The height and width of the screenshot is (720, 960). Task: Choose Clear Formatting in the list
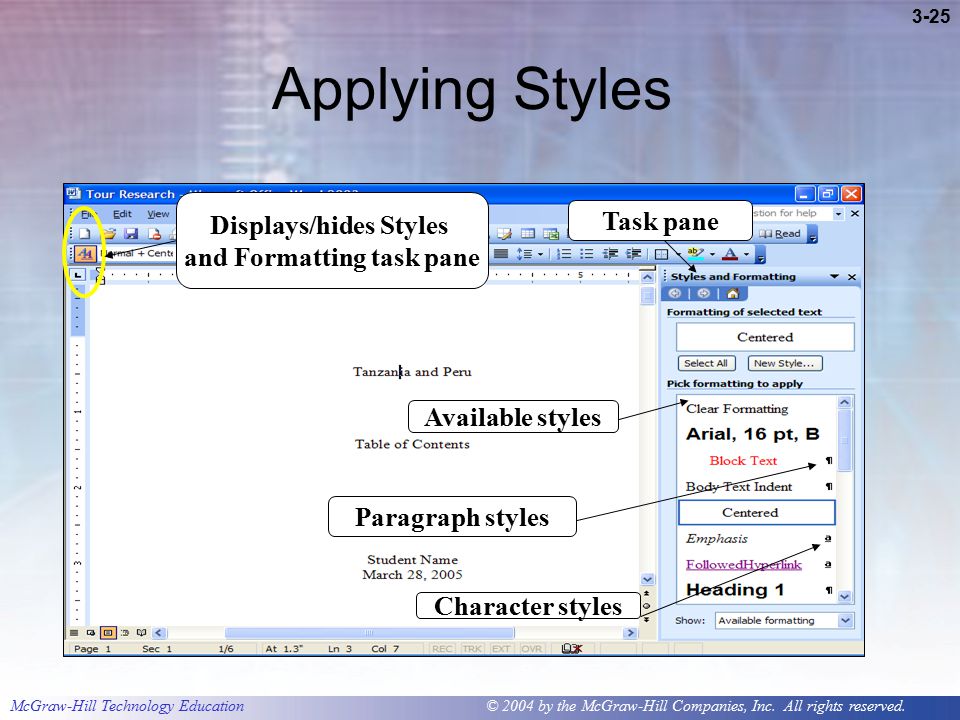point(757,408)
